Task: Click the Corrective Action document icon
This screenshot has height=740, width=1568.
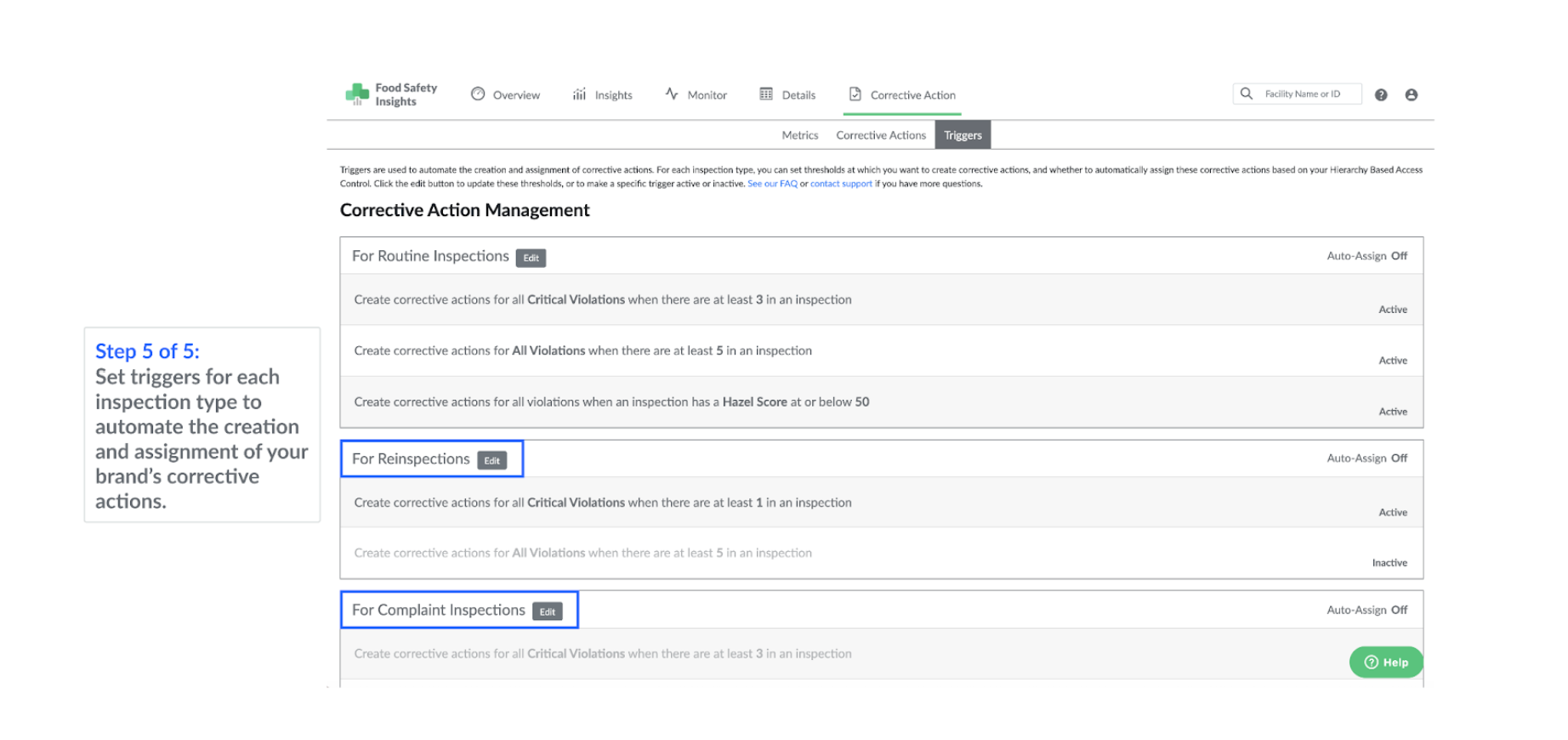Action: [855, 94]
